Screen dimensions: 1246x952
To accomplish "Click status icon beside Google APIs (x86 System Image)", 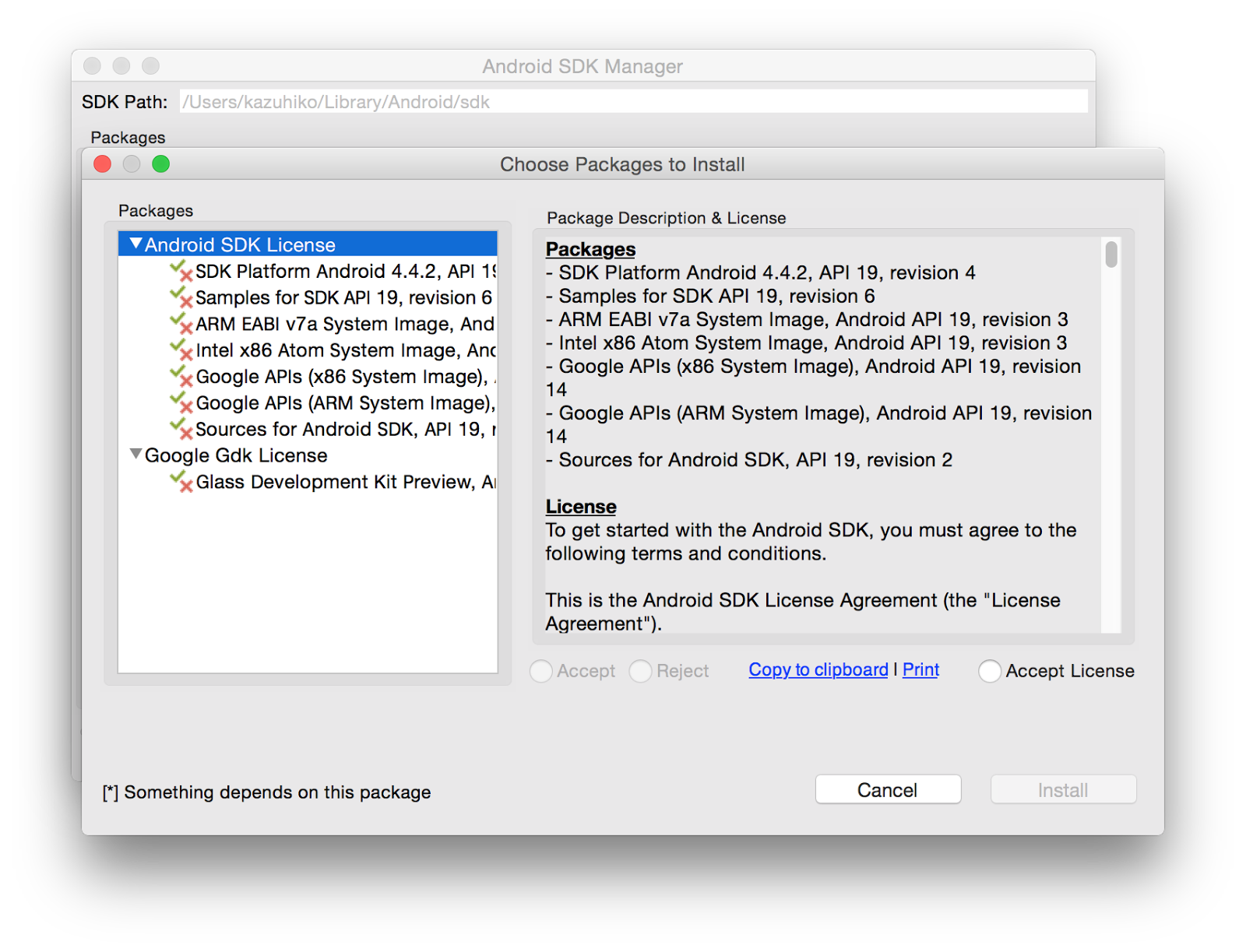I will pyautogui.click(x=181, y=377).
